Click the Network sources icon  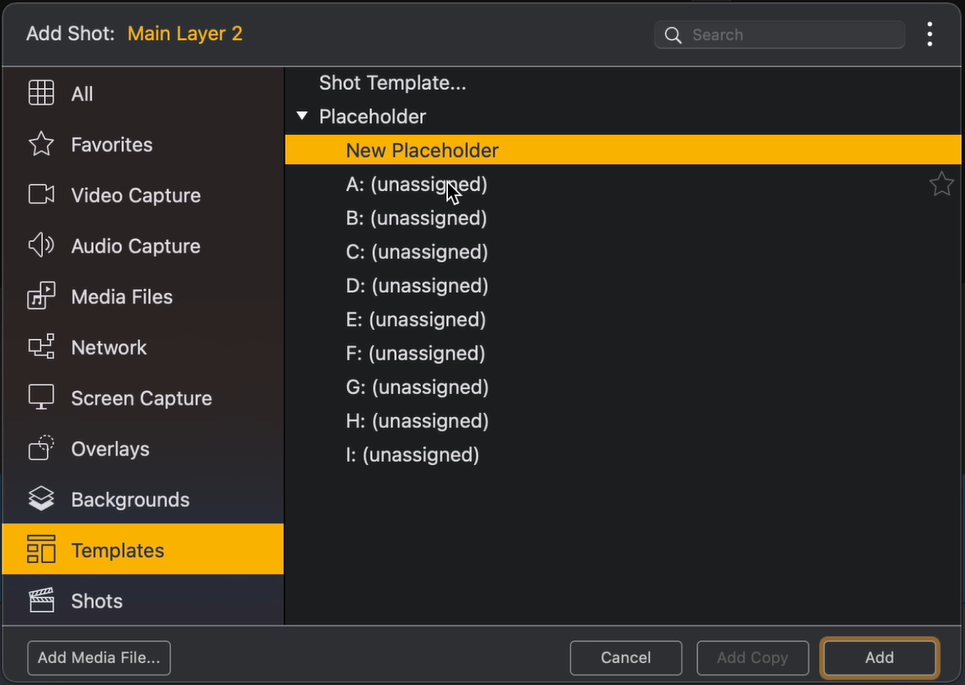pos(41,347)
